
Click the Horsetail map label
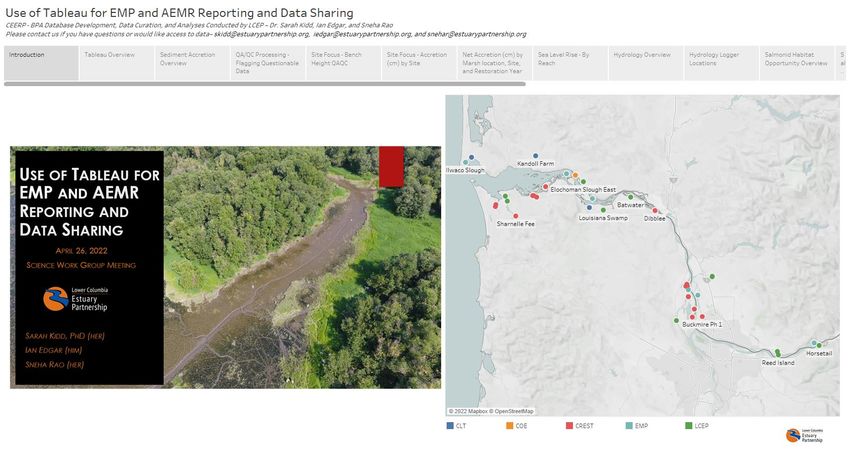tap(819, 353)
